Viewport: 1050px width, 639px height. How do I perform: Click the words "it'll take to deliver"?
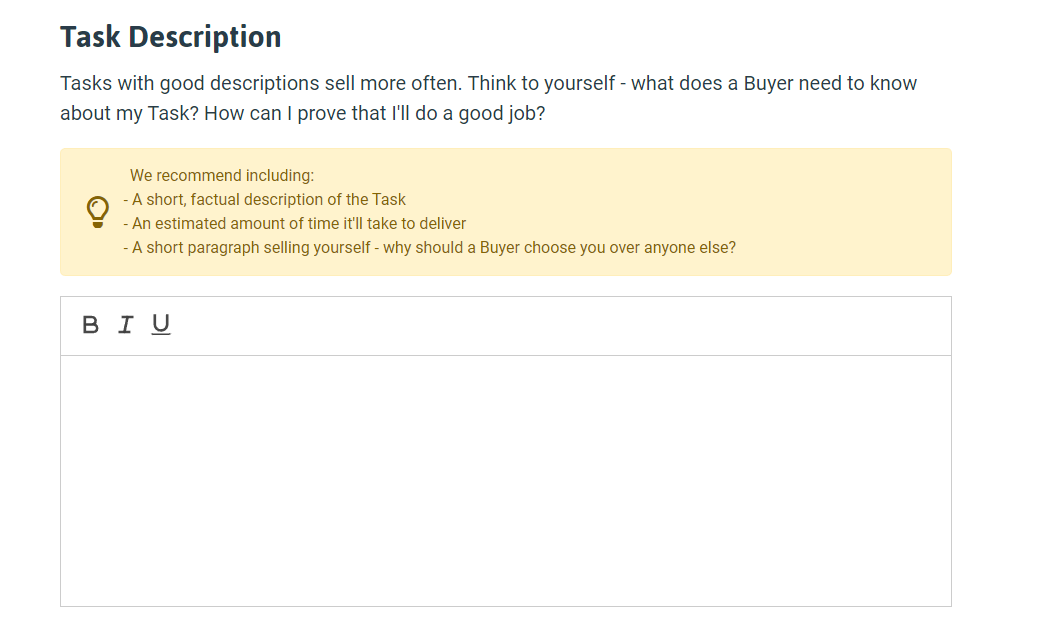tap(404, 224)
